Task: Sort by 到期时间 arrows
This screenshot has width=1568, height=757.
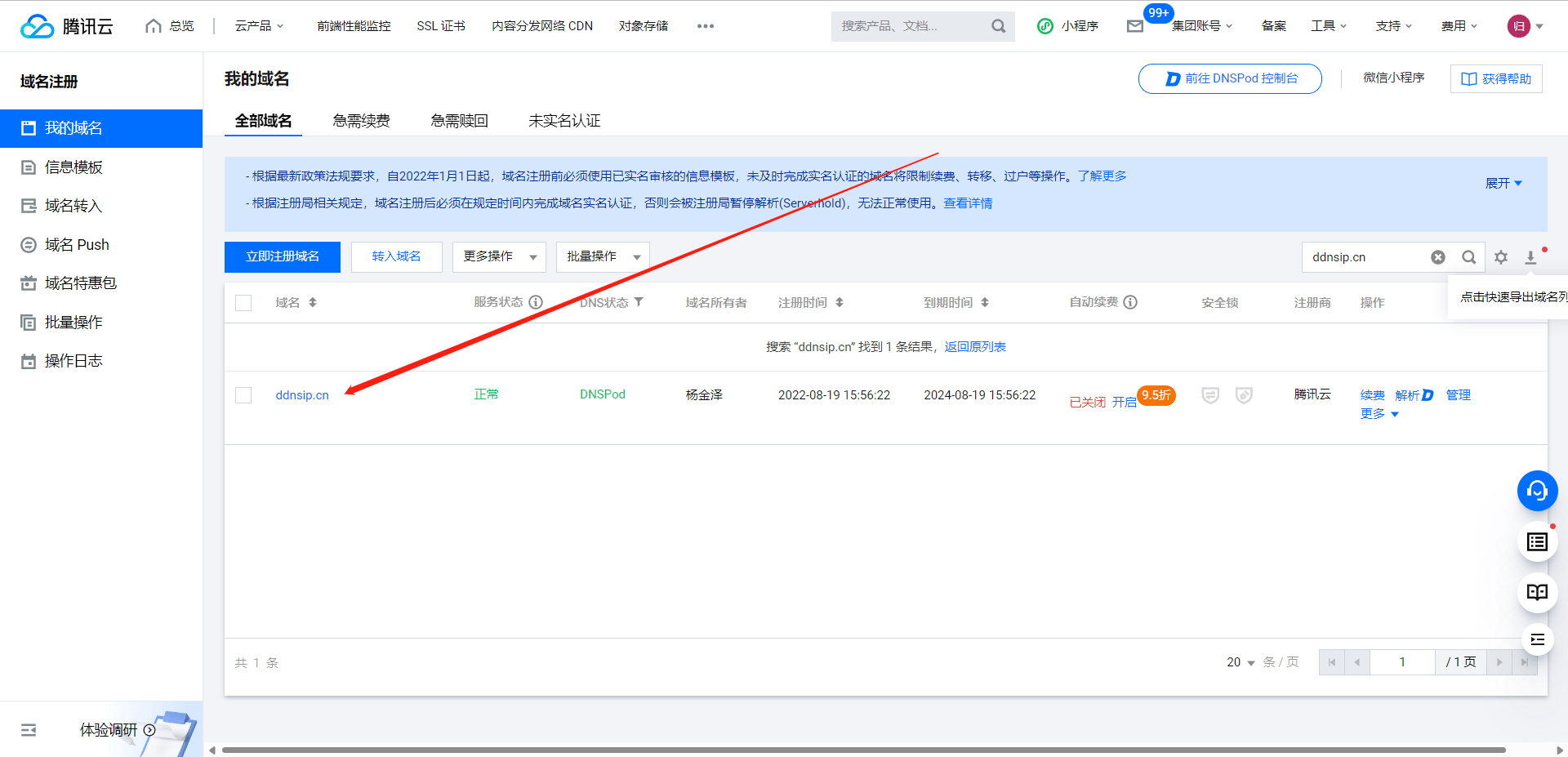Action: point(985,302)
